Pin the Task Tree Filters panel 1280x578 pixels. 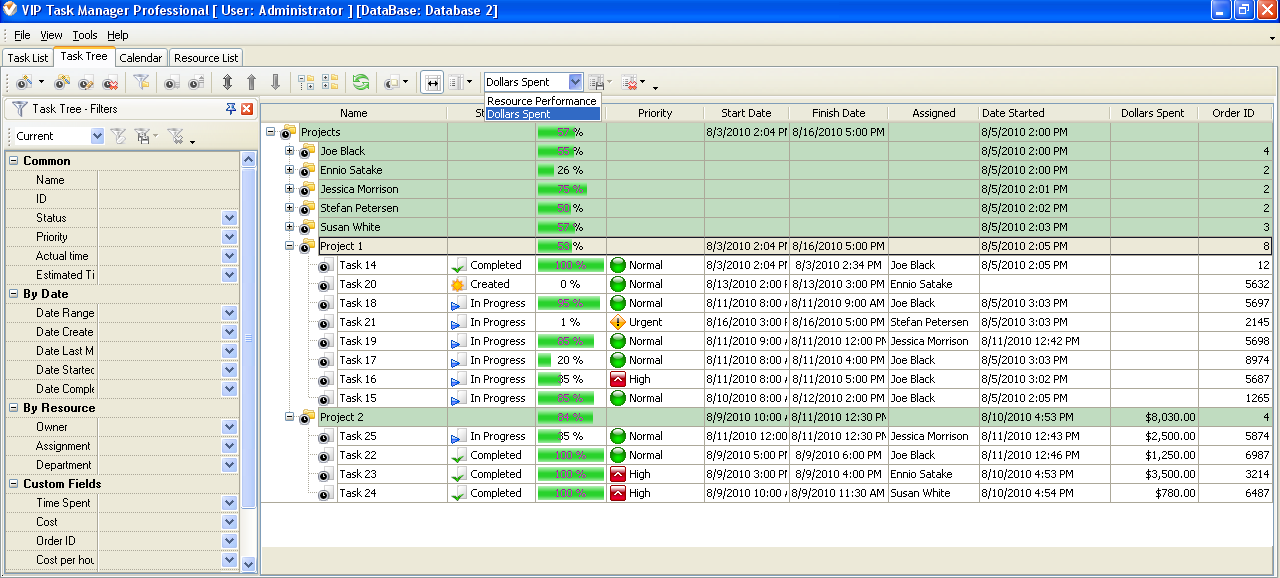[x=231, y=109]
